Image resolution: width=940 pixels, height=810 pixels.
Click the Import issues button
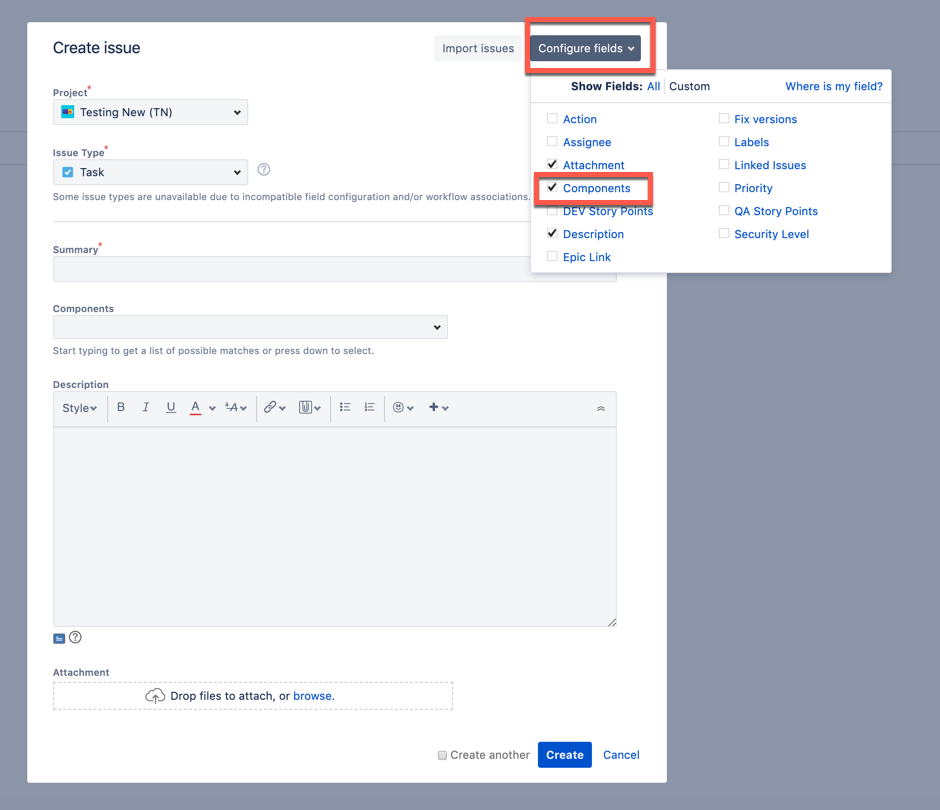(478, 48)
